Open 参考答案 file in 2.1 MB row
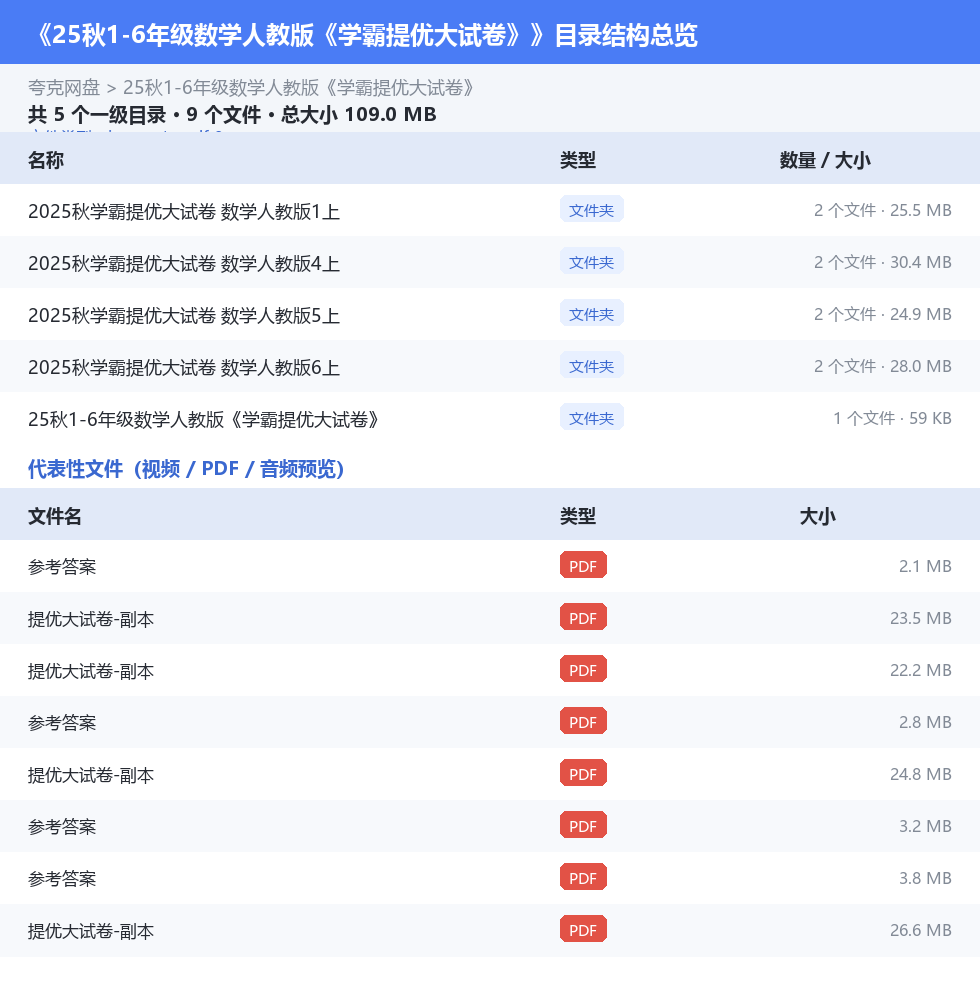This screenshot has height=988, width=980. 62,567
